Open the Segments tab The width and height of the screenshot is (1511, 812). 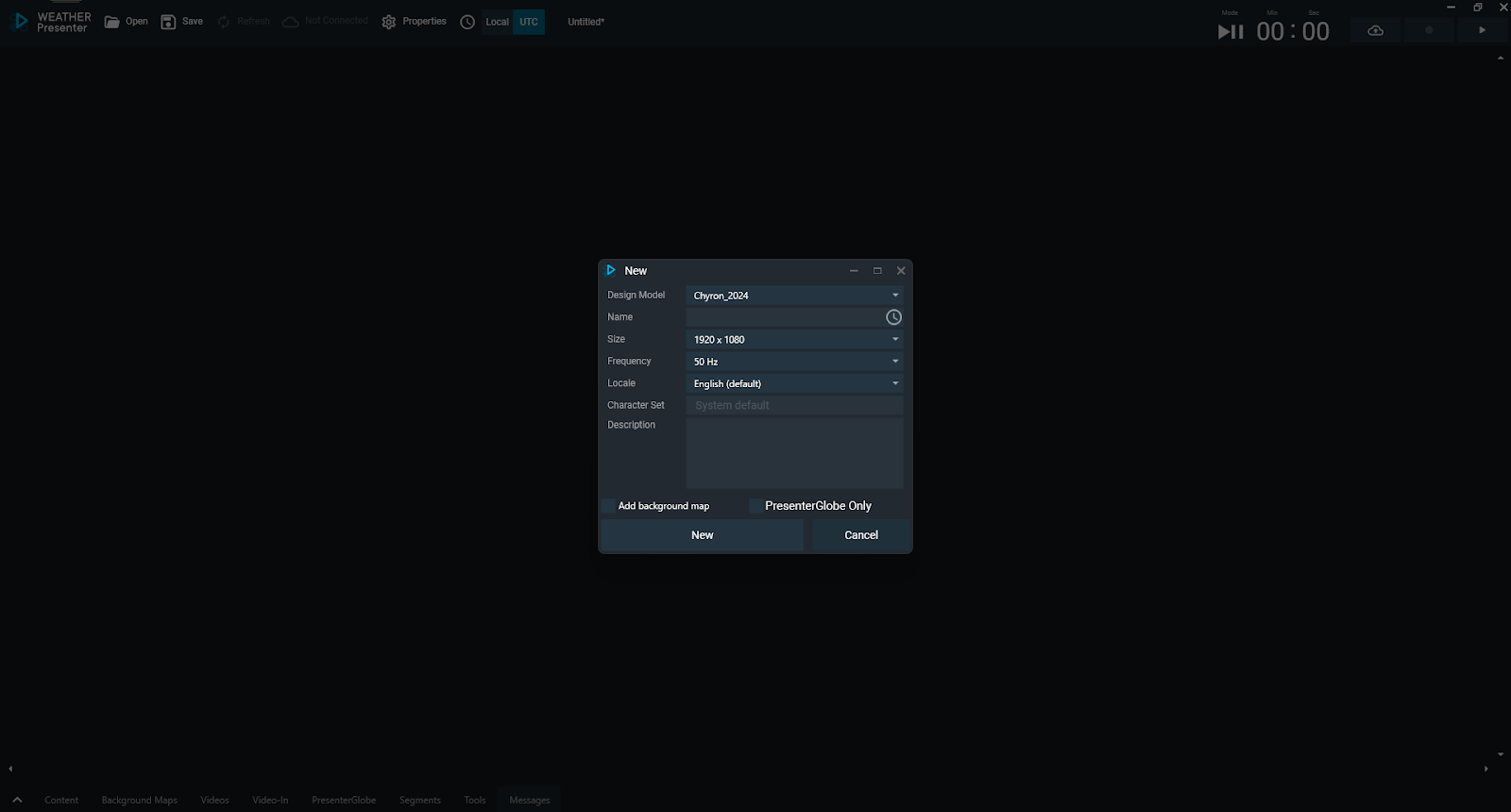click(x=419, y=800)
